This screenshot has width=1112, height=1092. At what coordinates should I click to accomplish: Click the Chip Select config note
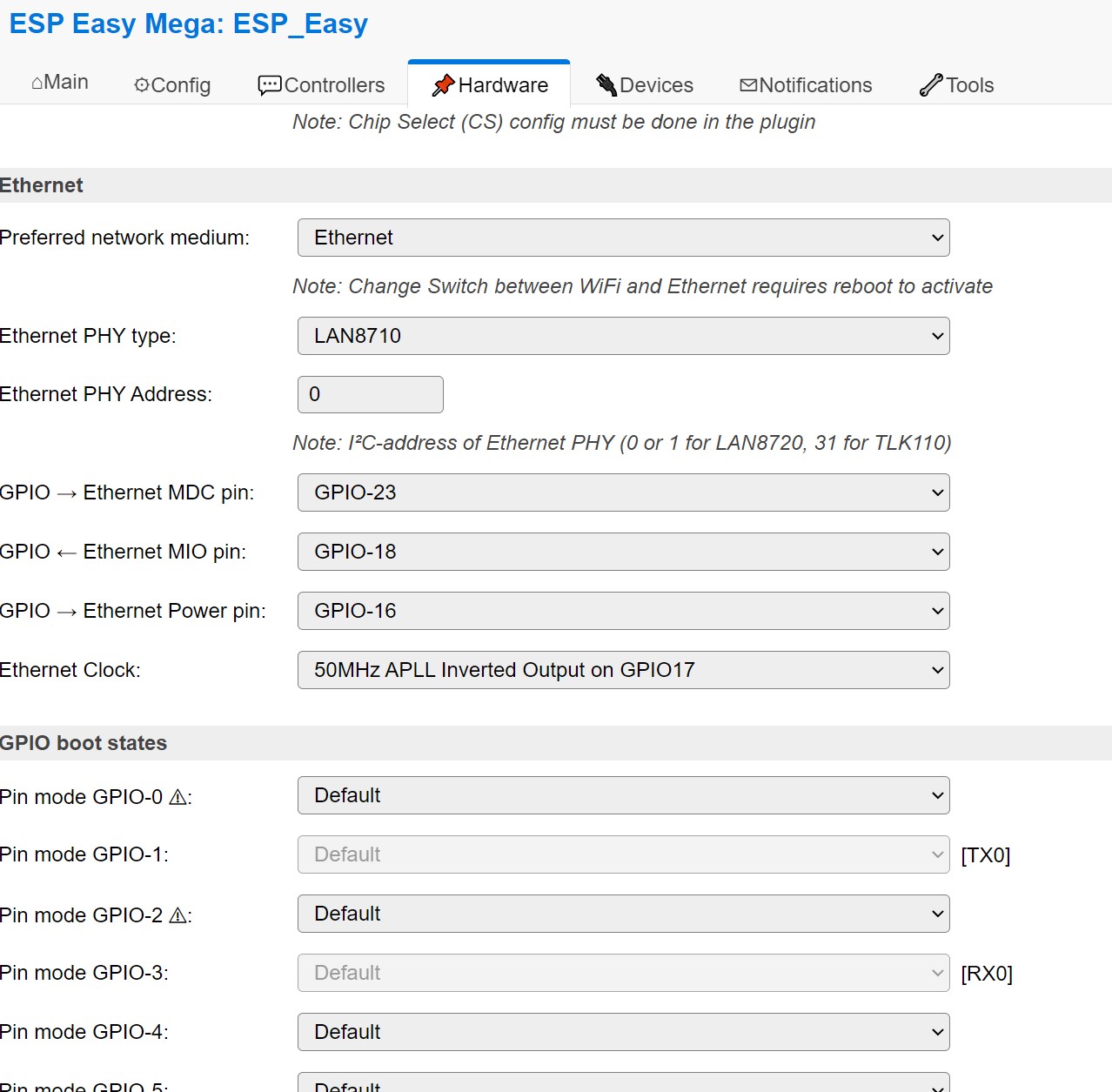click(554, 122)
